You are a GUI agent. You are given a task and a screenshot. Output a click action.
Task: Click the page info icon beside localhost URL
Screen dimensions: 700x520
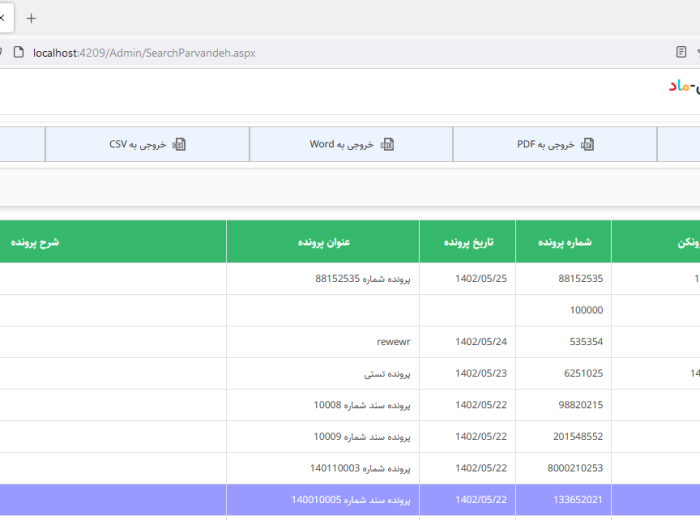(x=19, y=52)
